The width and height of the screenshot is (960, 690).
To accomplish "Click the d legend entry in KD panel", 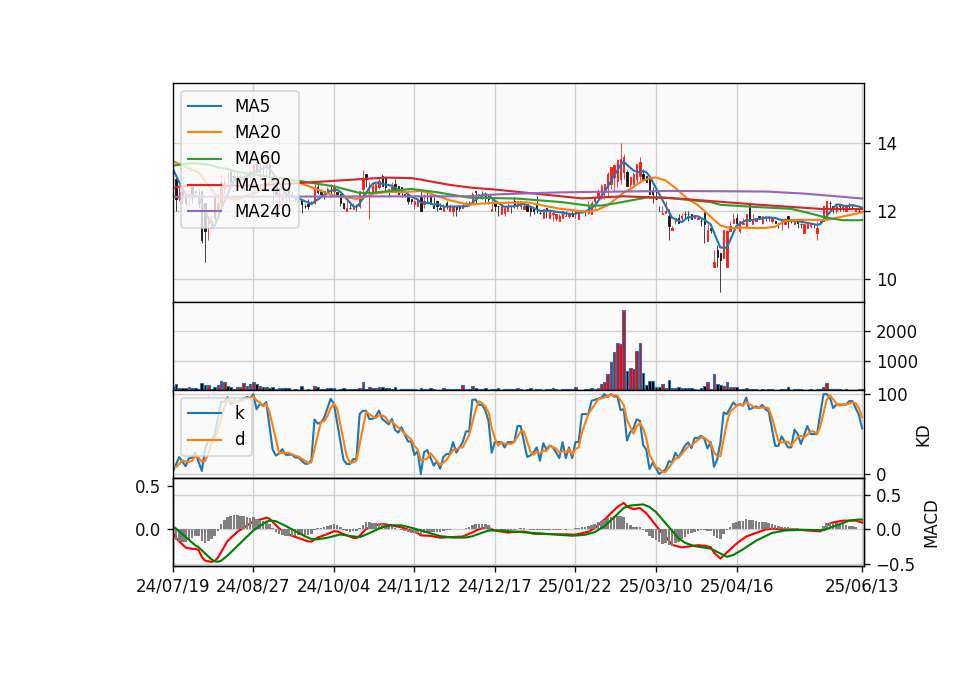I will tap(239, 439).
